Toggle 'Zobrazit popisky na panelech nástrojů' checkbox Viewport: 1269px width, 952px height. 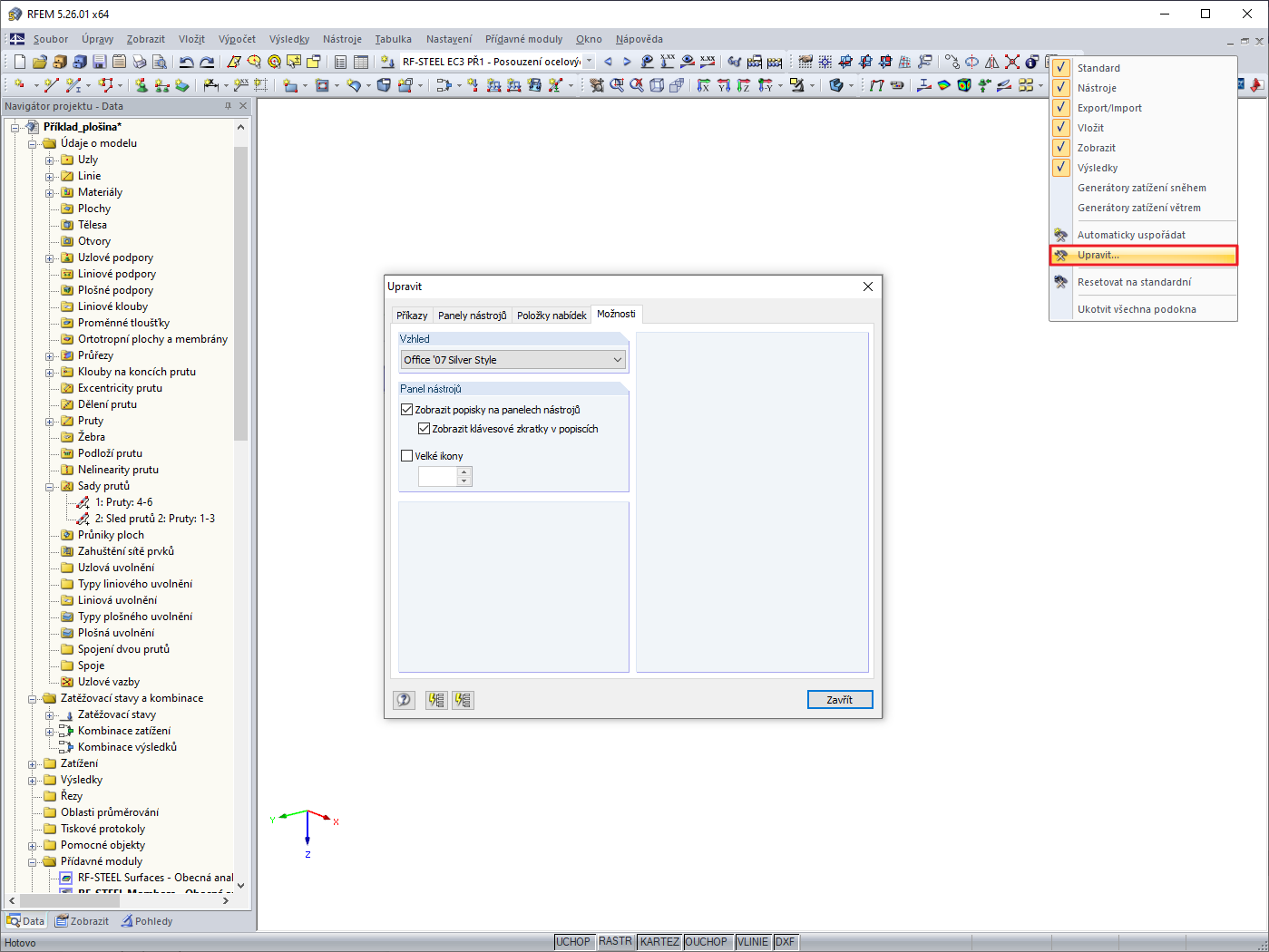coord(407,410)
